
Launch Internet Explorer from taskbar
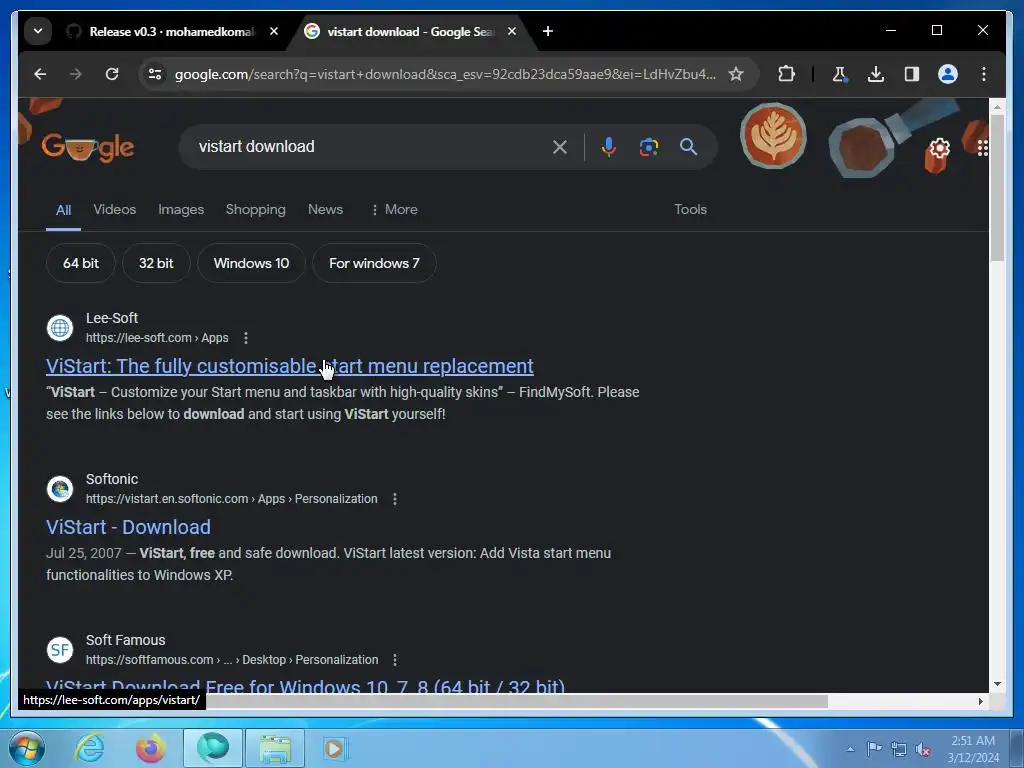coord(89,748)
